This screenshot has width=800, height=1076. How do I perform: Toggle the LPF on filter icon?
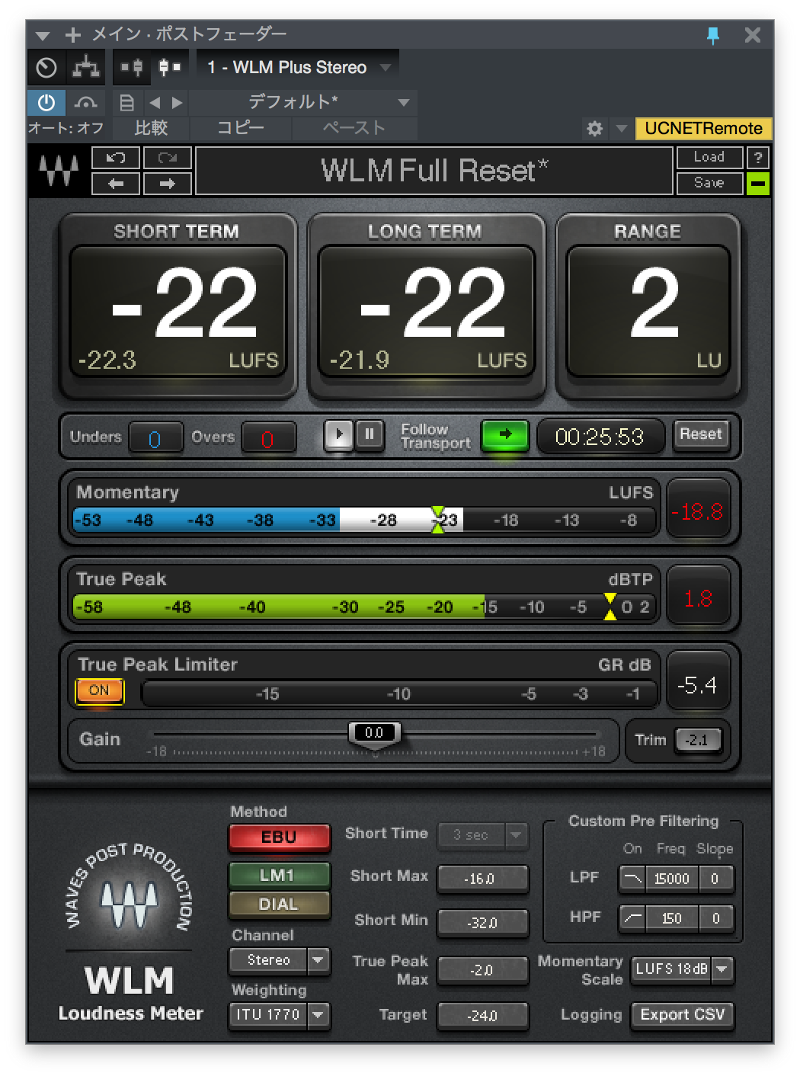click(x=633, y=878)
